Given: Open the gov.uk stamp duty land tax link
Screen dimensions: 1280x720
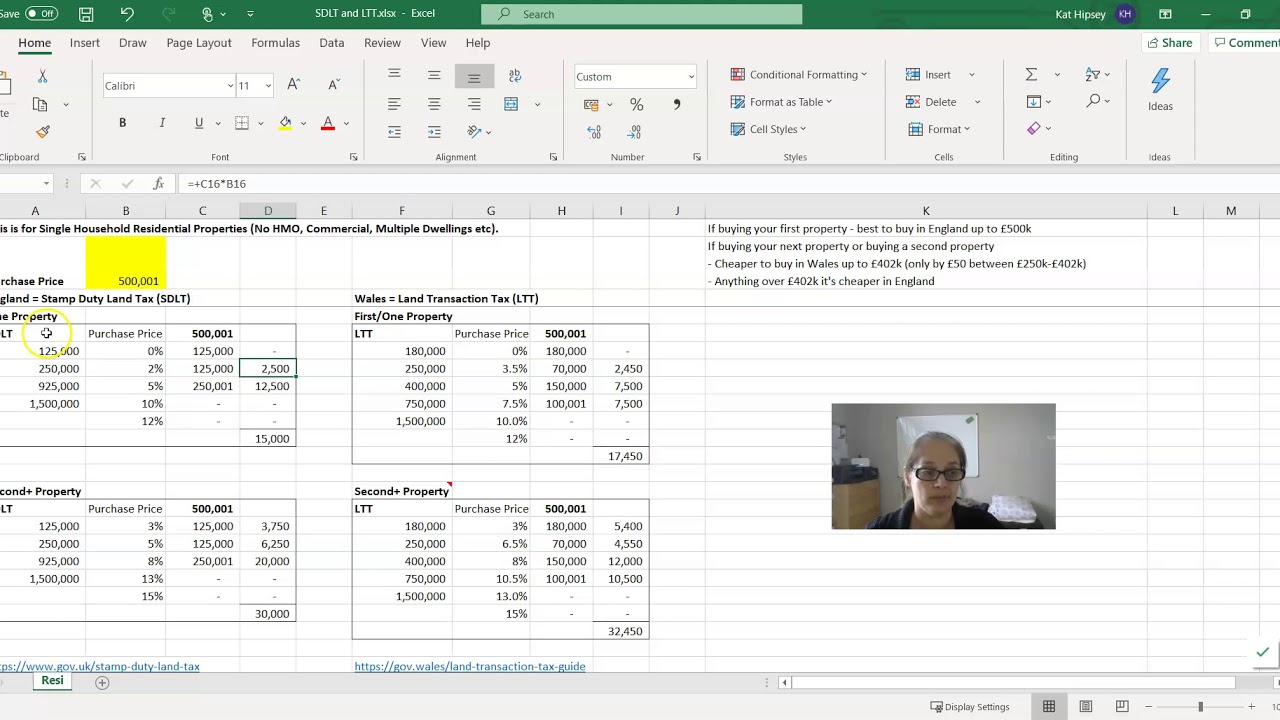Looking at the screenshot, I should 98,666.
